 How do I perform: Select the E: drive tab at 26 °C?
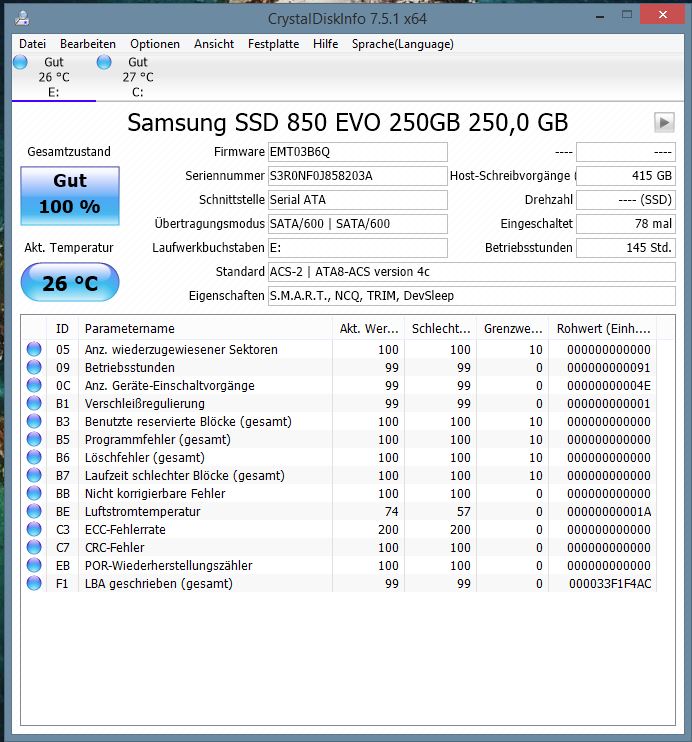pos(53,77)
